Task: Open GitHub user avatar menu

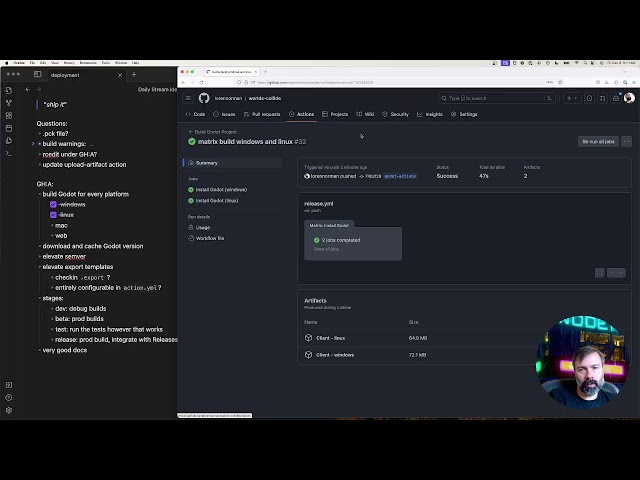Action: coord(629,98)
